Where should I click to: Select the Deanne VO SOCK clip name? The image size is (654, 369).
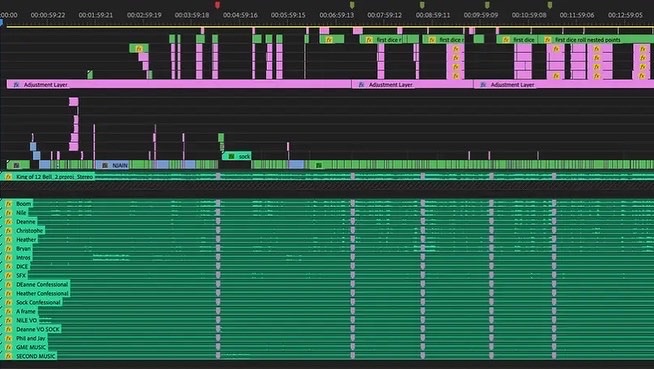click(38, 329)
